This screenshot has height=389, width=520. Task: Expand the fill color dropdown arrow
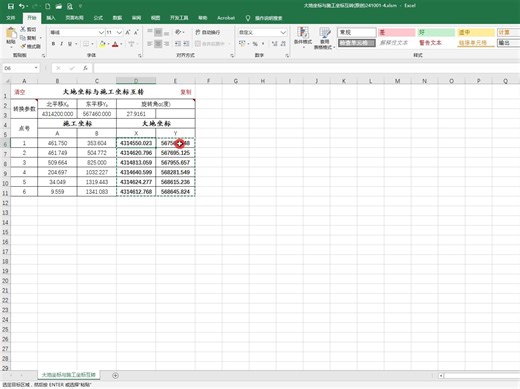coord(109,44)
